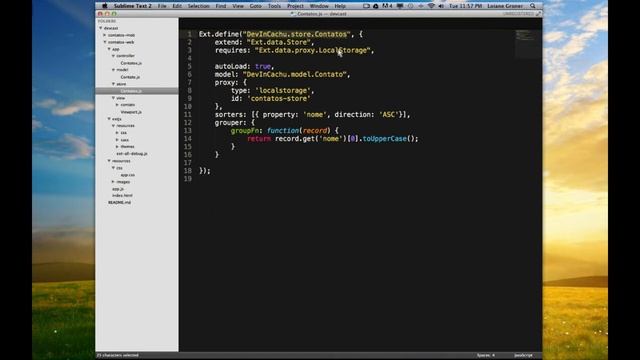The height and width of the screenshot is (360, 640).
Task: Click 'localstorage' on line 8
Action: click(x=283, y=91)
